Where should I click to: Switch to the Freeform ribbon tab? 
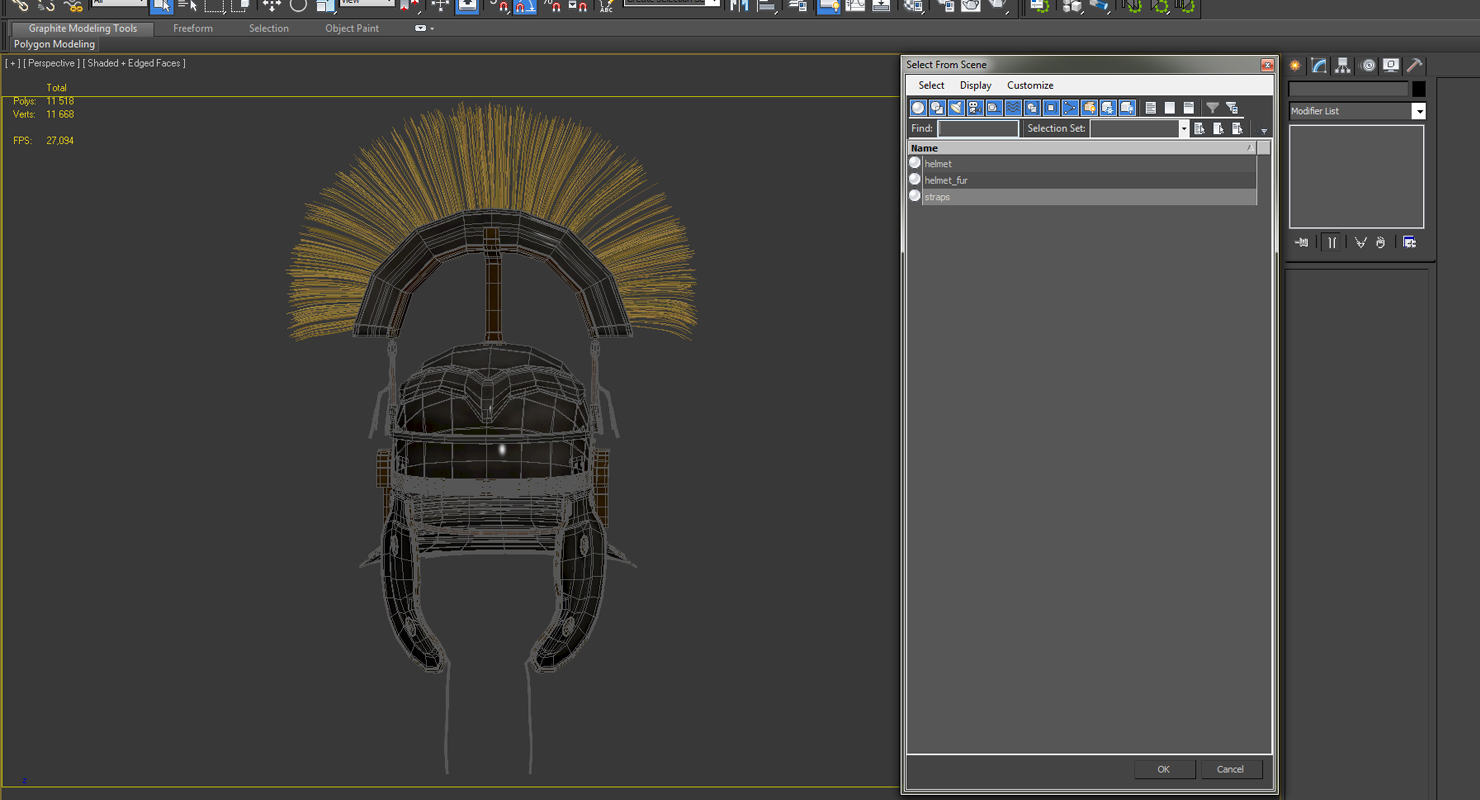click(192, 29)
